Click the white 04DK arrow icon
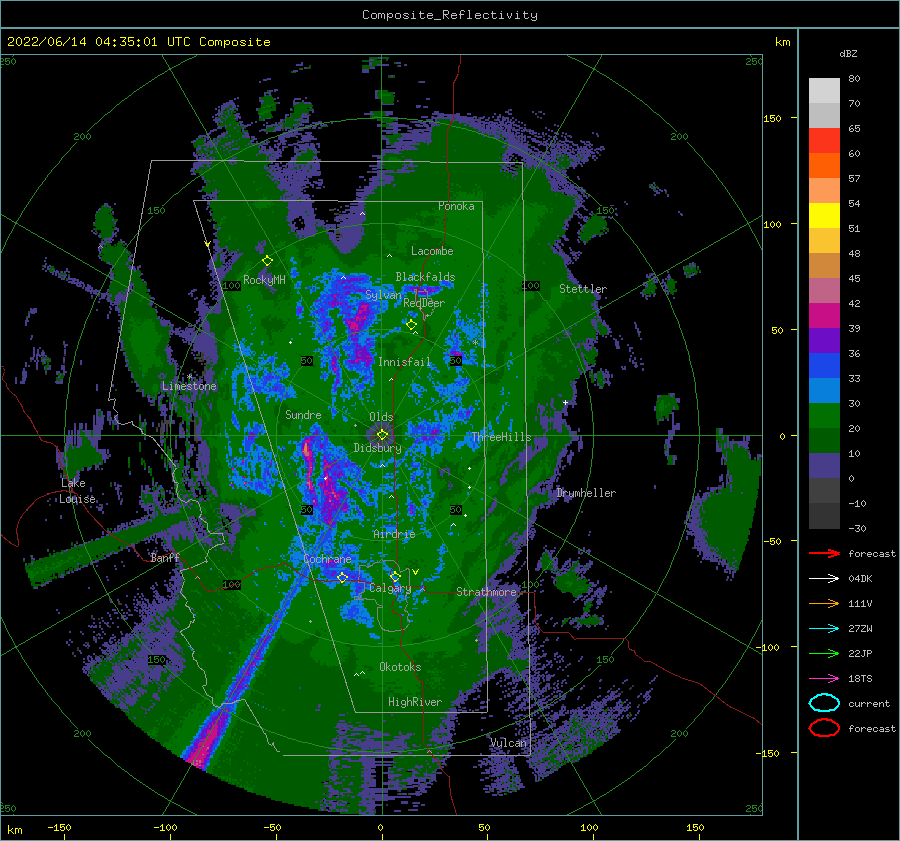 (824, 578)
